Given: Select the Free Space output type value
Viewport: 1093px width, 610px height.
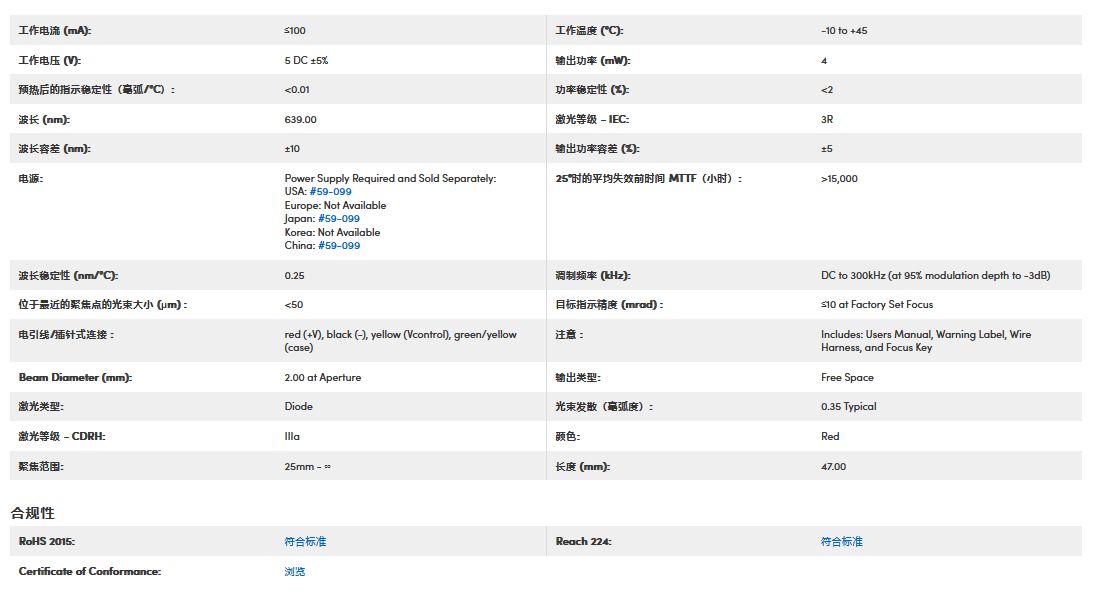Looking at the screenshot, I should pyautogui.click(x=847, y=378).
